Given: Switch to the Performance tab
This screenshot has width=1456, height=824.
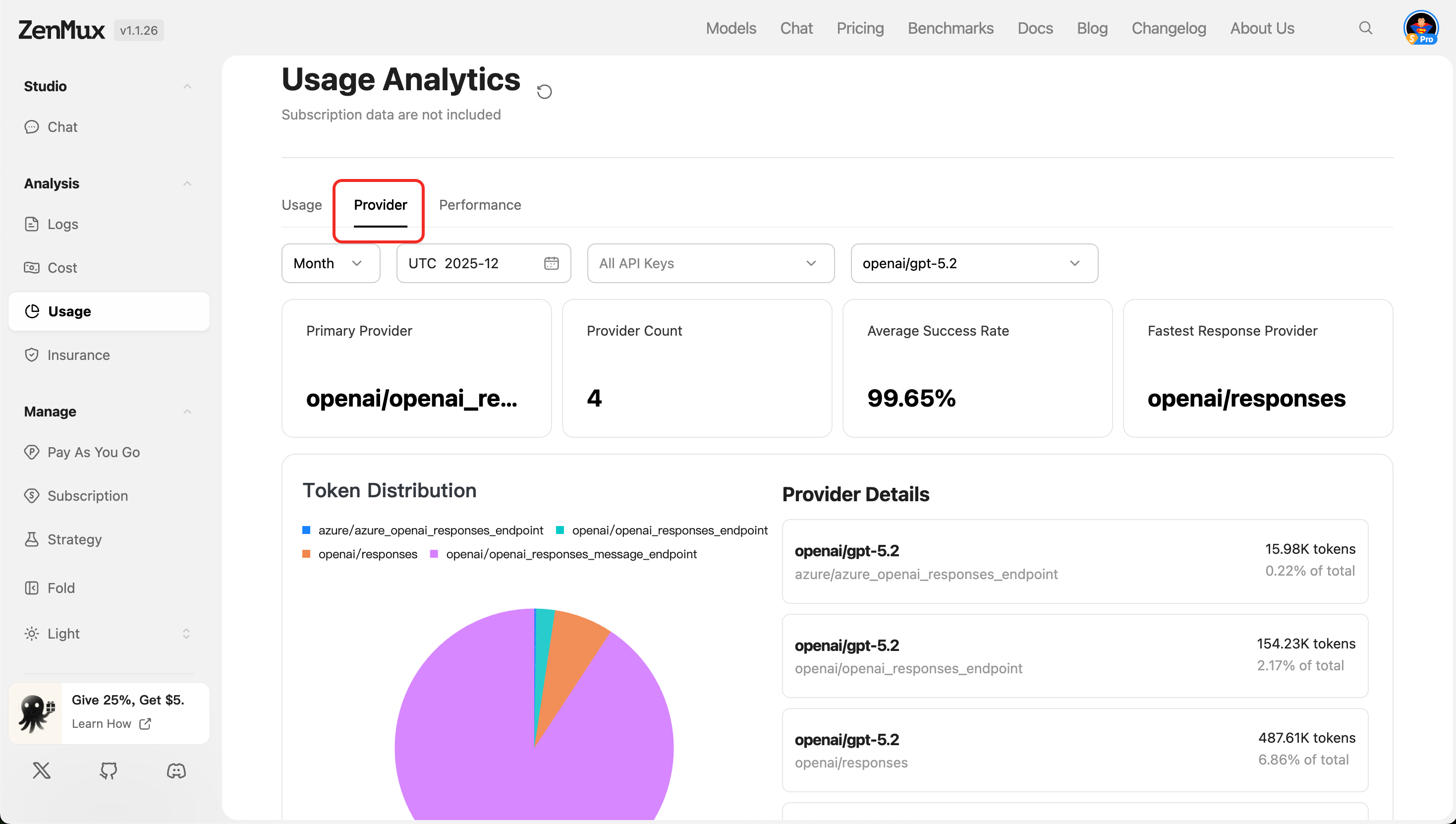Looking at the screenshot, I should 480,205.
